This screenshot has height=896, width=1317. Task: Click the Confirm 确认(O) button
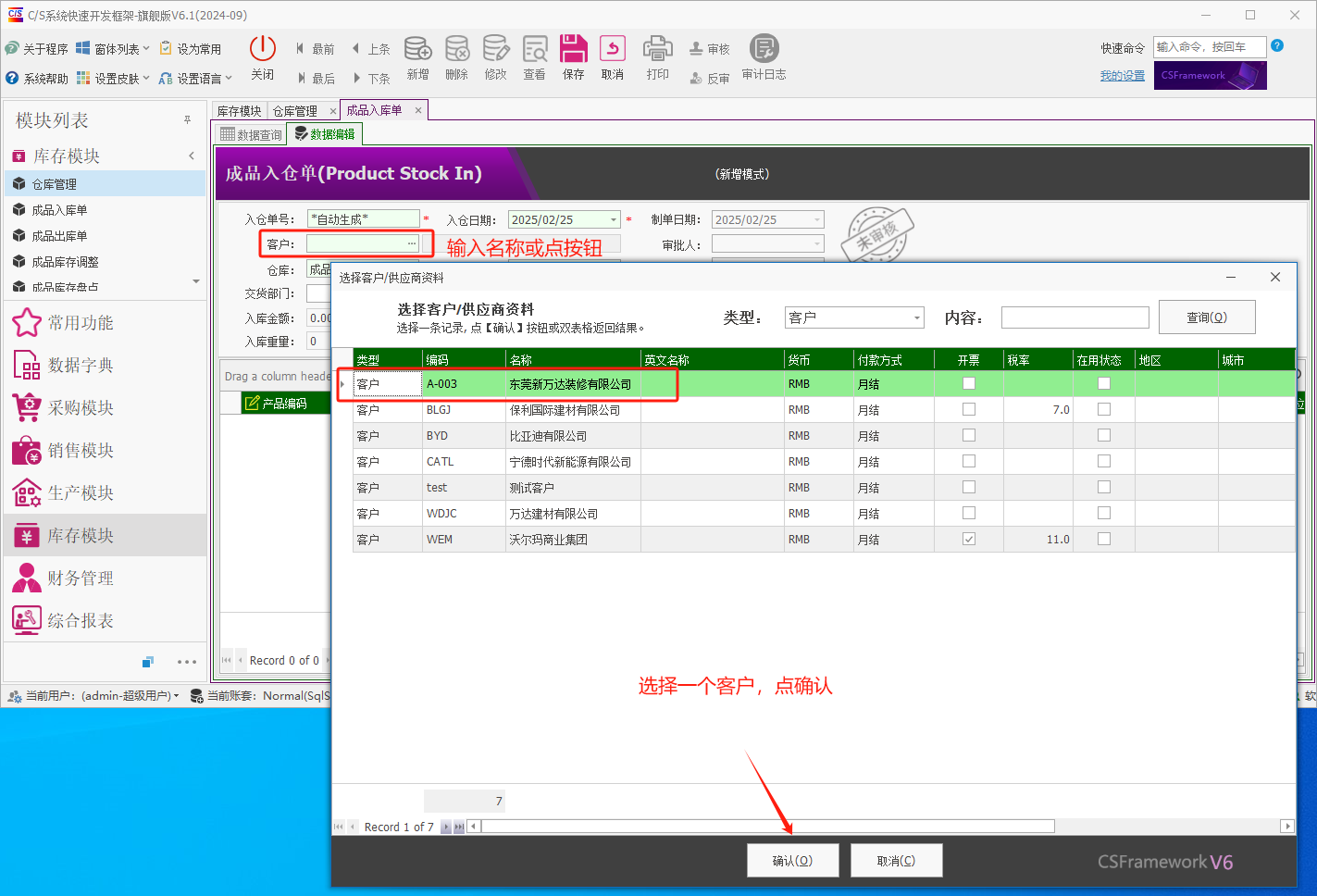(793, 861)
